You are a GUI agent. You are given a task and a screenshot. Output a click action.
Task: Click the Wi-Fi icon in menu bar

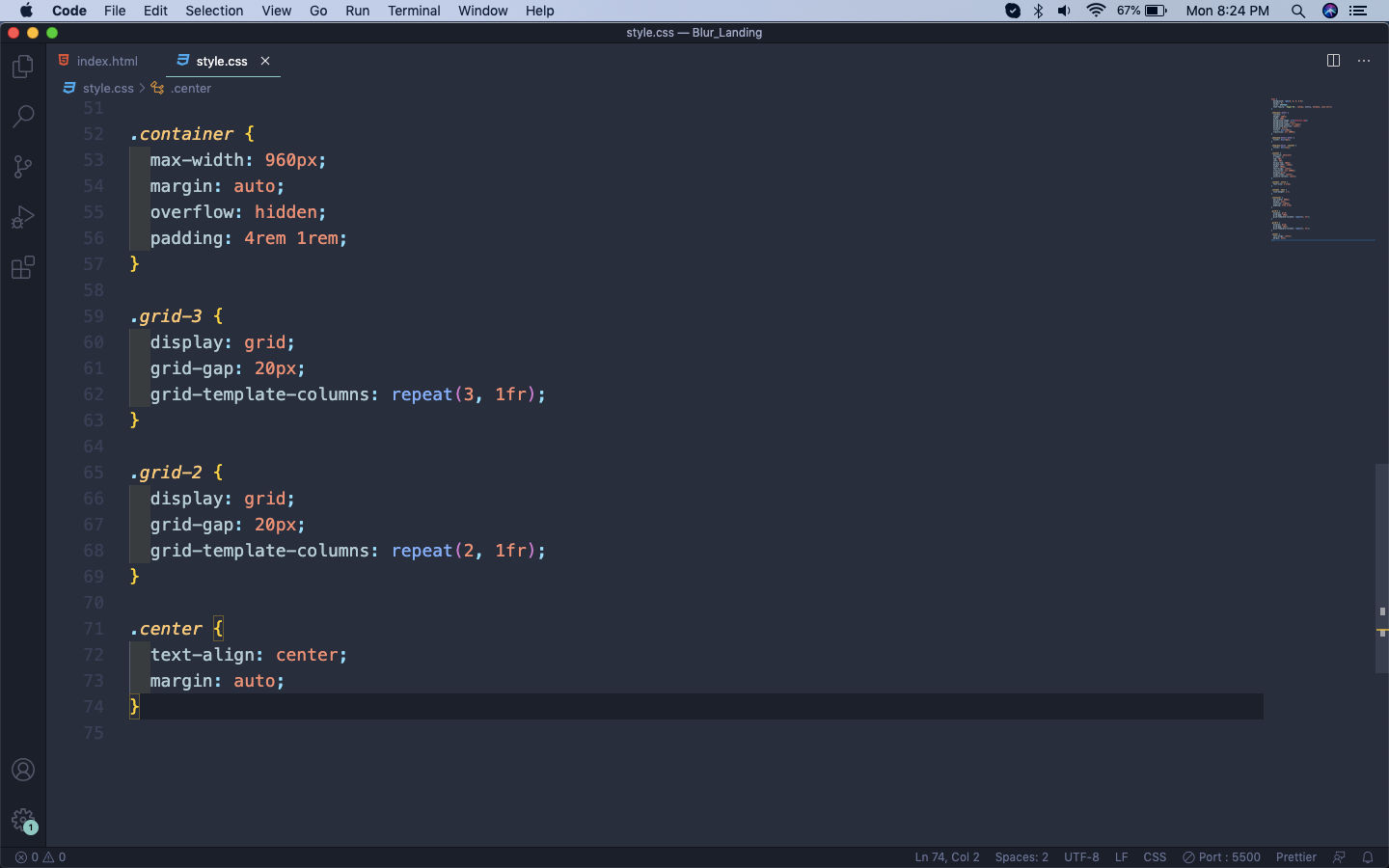pyautogui.click(x=1096, y=11)
